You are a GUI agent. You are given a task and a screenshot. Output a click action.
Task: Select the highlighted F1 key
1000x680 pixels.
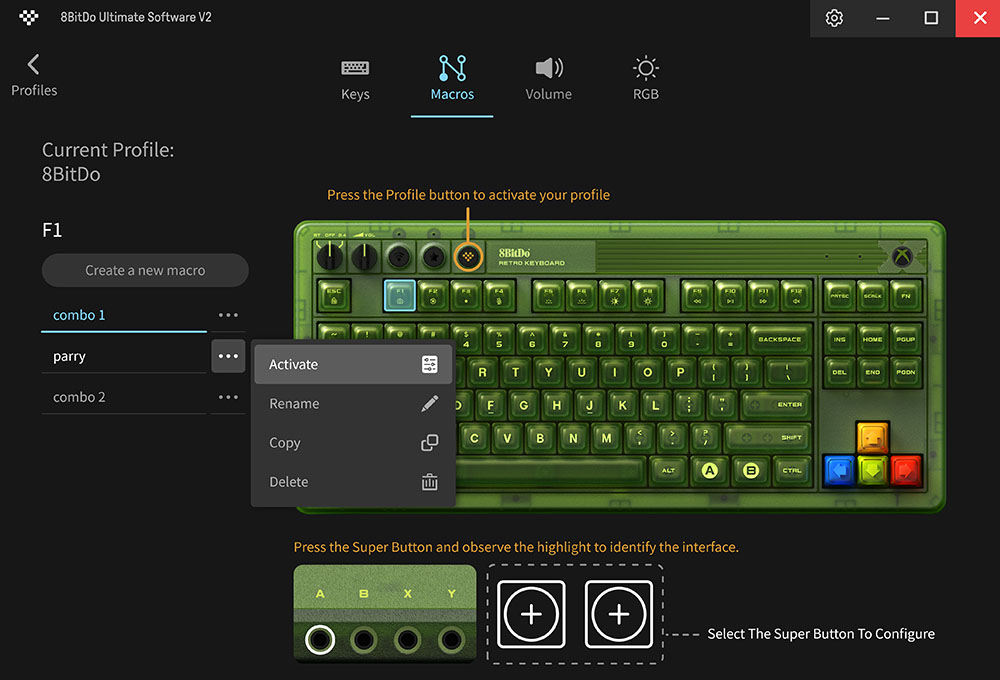[x=400, y=295]
